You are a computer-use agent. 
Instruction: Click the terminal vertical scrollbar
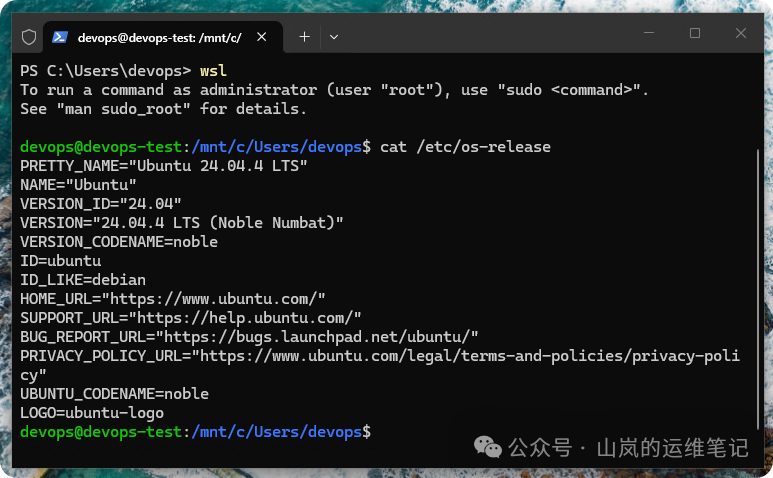758,290
